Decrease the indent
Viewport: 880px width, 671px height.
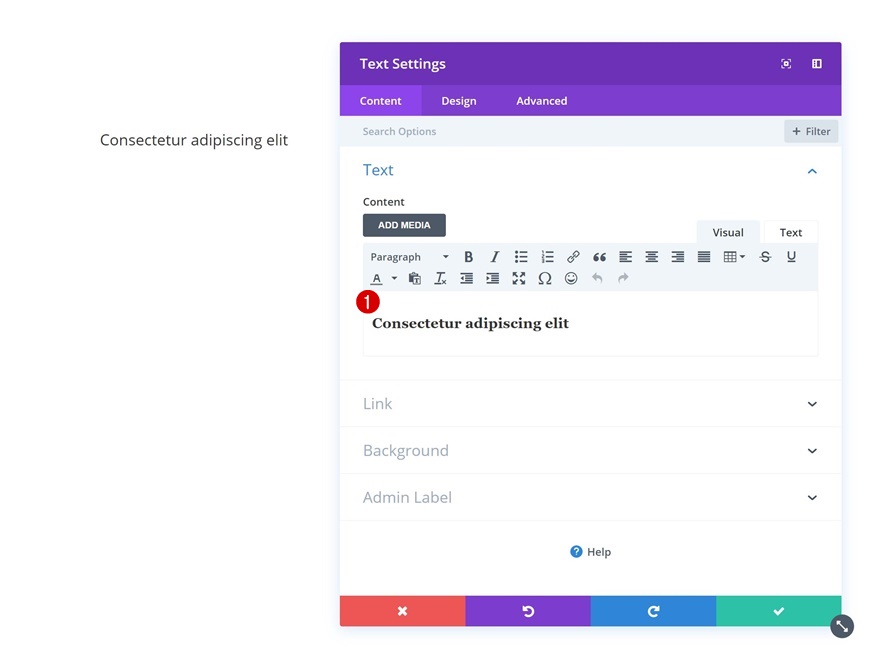466,278
